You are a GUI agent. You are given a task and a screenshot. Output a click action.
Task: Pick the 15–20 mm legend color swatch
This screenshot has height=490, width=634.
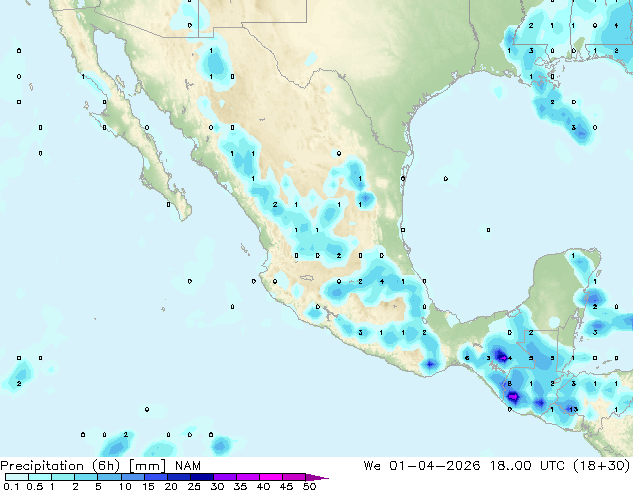coord(155,477)
